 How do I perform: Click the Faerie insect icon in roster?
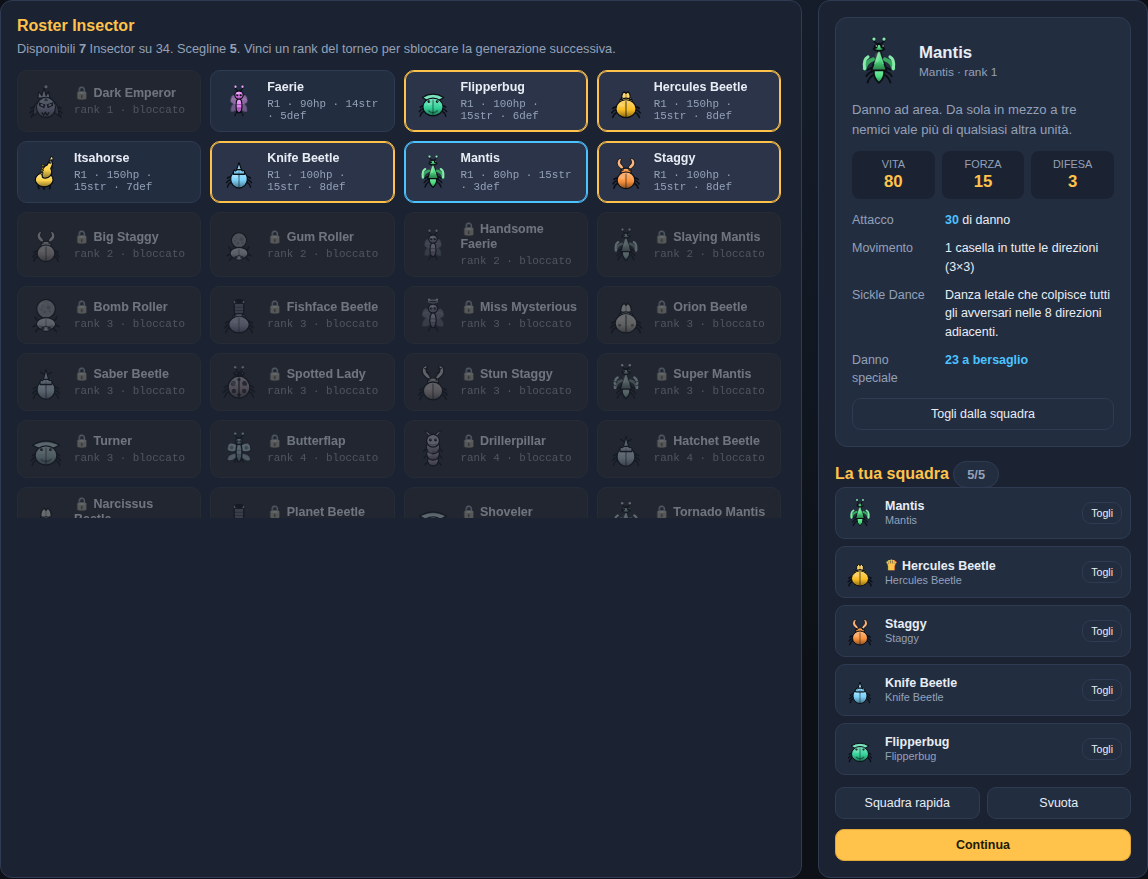(x=239, y=101)
